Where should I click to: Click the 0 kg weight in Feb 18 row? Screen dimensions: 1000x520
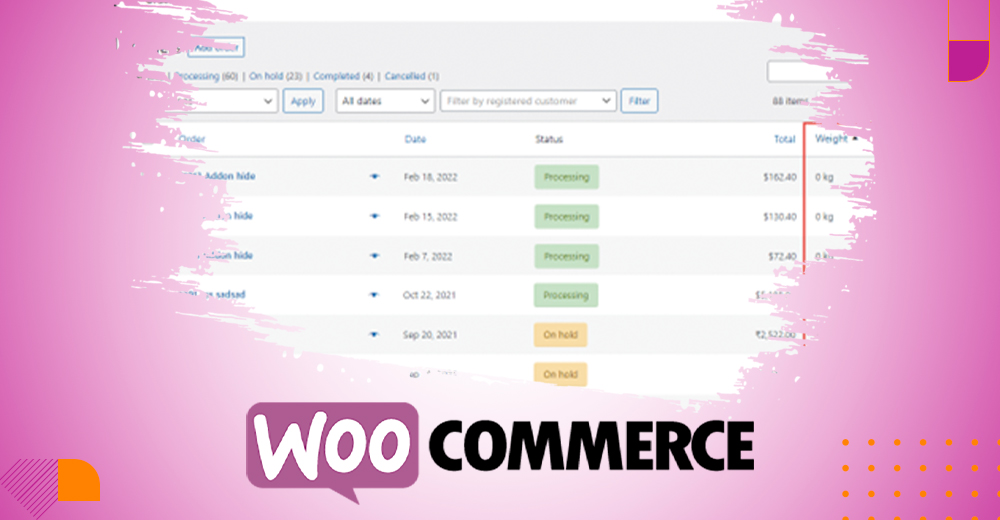coord(824,177)
